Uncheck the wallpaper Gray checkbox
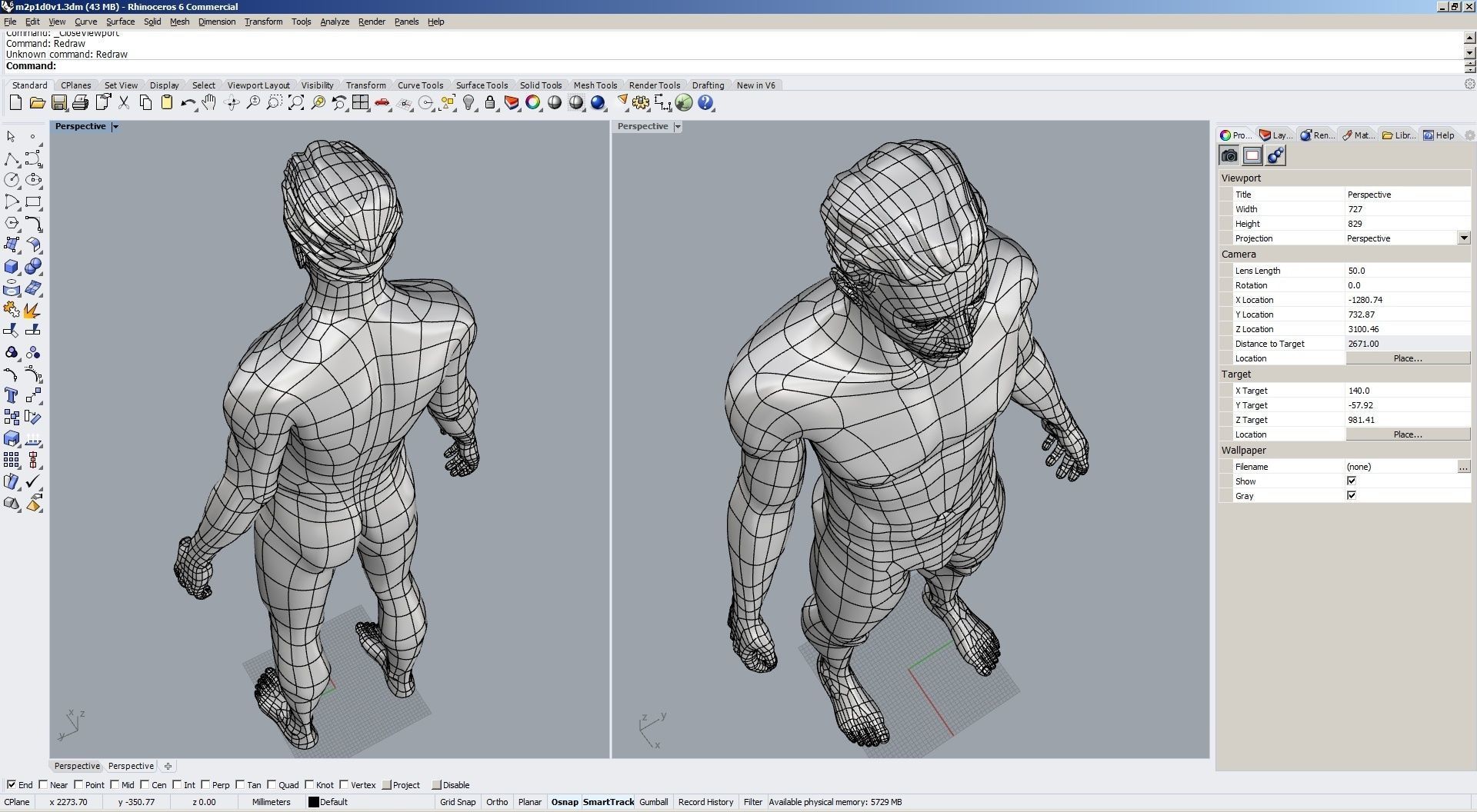This screenshot has height=812, width=1477. 1352,496
